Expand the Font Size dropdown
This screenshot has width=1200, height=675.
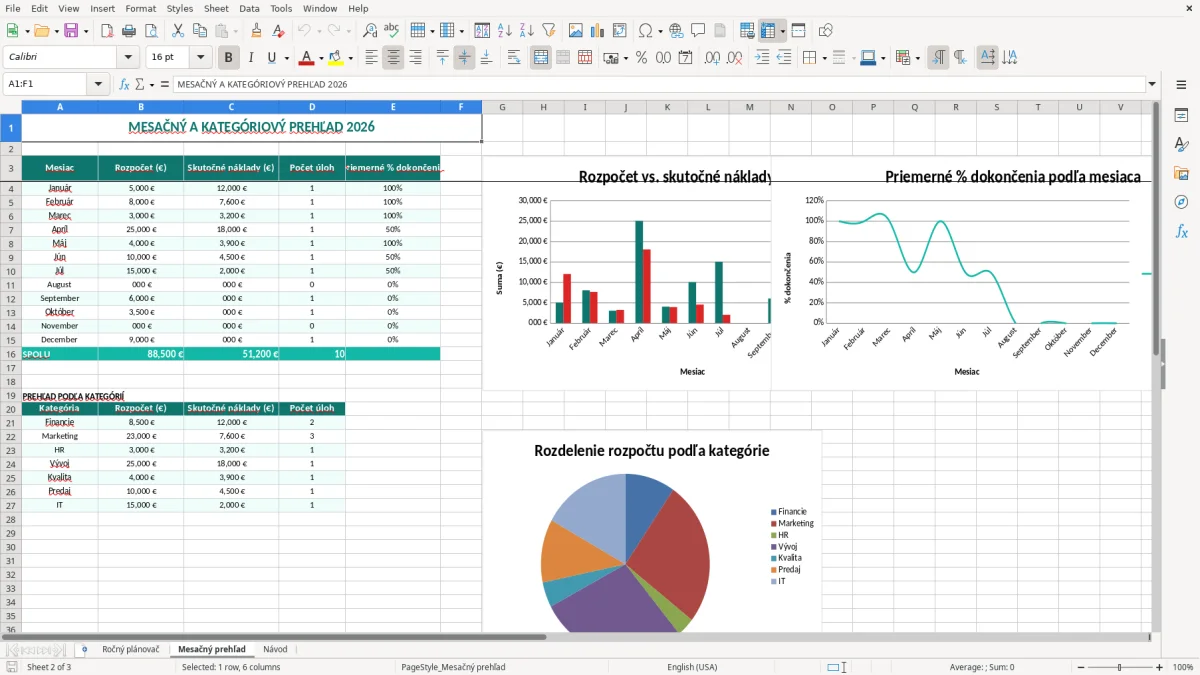pyautogui.click(x=201, y=58)
